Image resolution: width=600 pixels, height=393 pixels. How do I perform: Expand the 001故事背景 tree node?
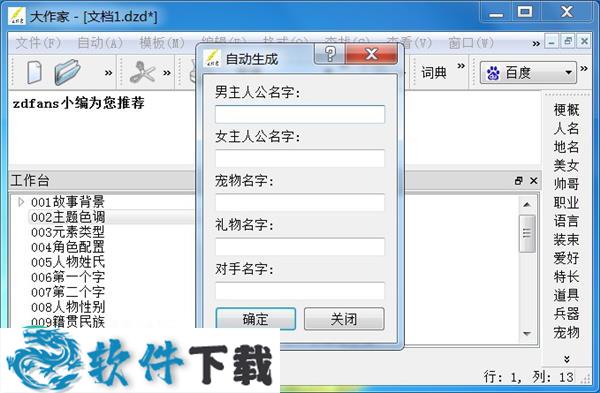tap(21, 201)
